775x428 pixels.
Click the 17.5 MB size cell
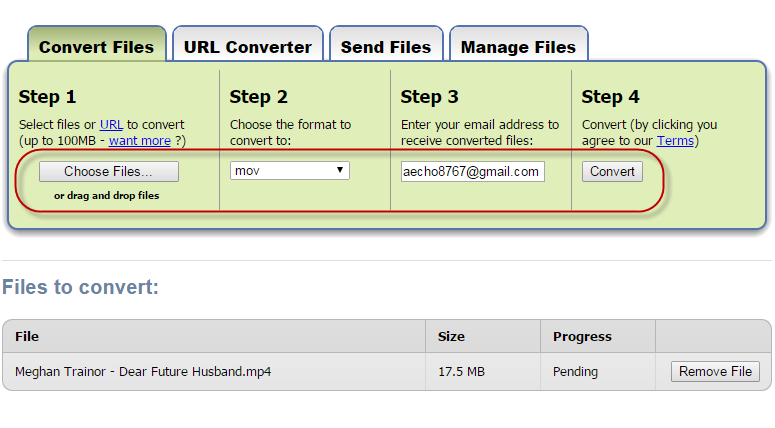(461, 372)
